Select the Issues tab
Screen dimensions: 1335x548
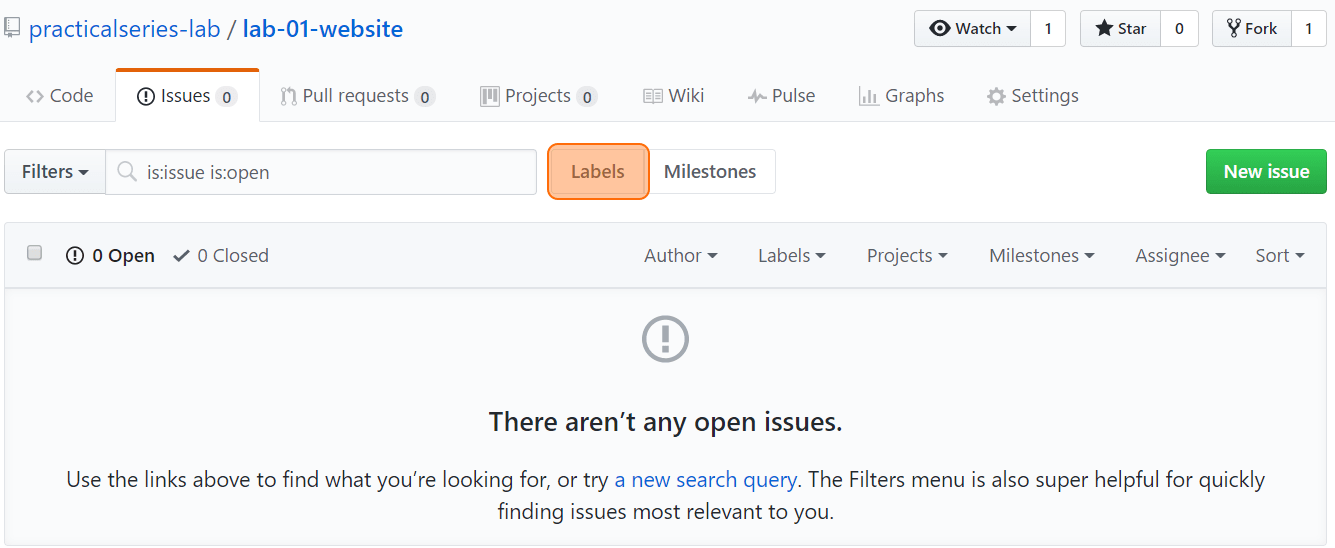click(x=187, y=96)
